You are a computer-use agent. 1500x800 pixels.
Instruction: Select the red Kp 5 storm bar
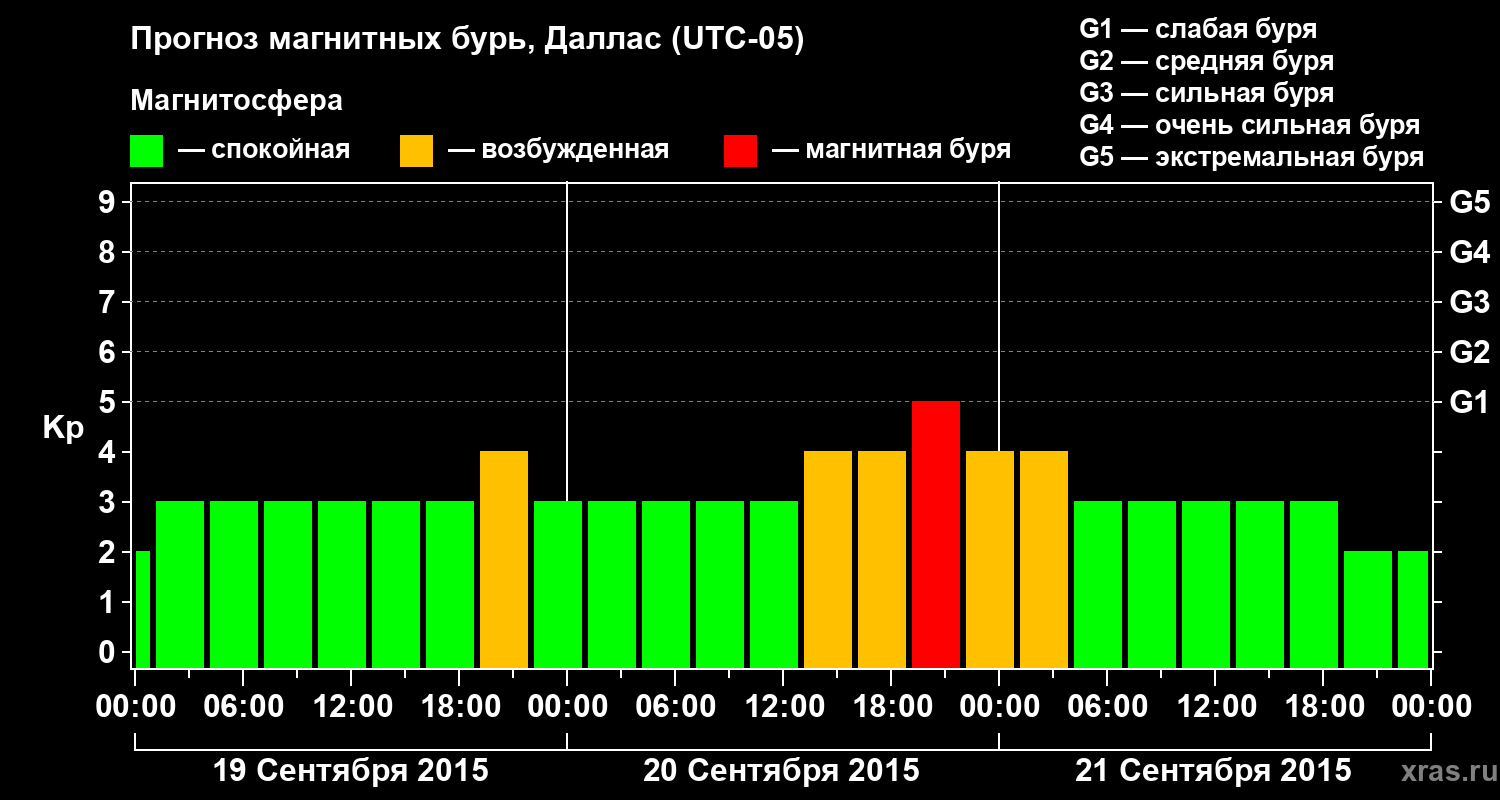click(x=936, y=535)
